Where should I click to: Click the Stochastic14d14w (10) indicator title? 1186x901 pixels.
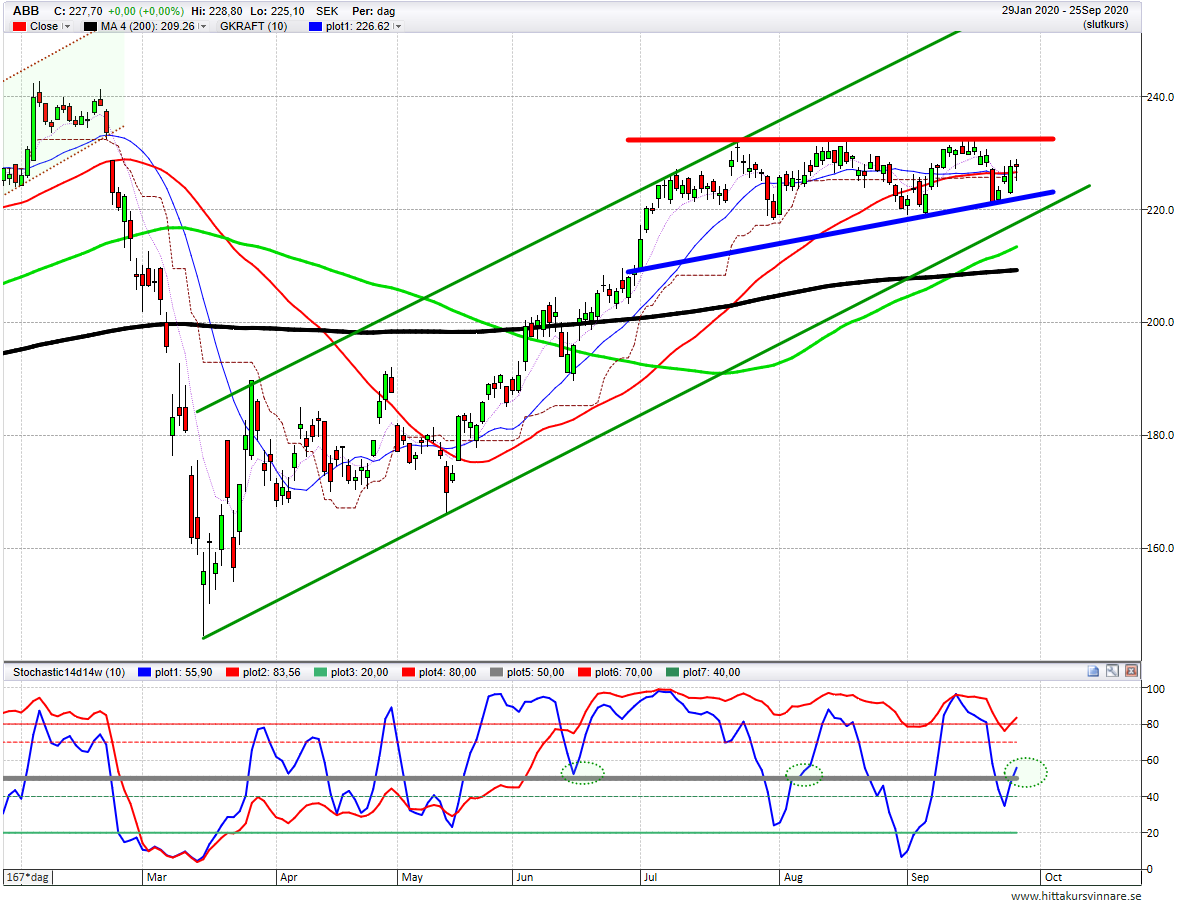(69, 672)
